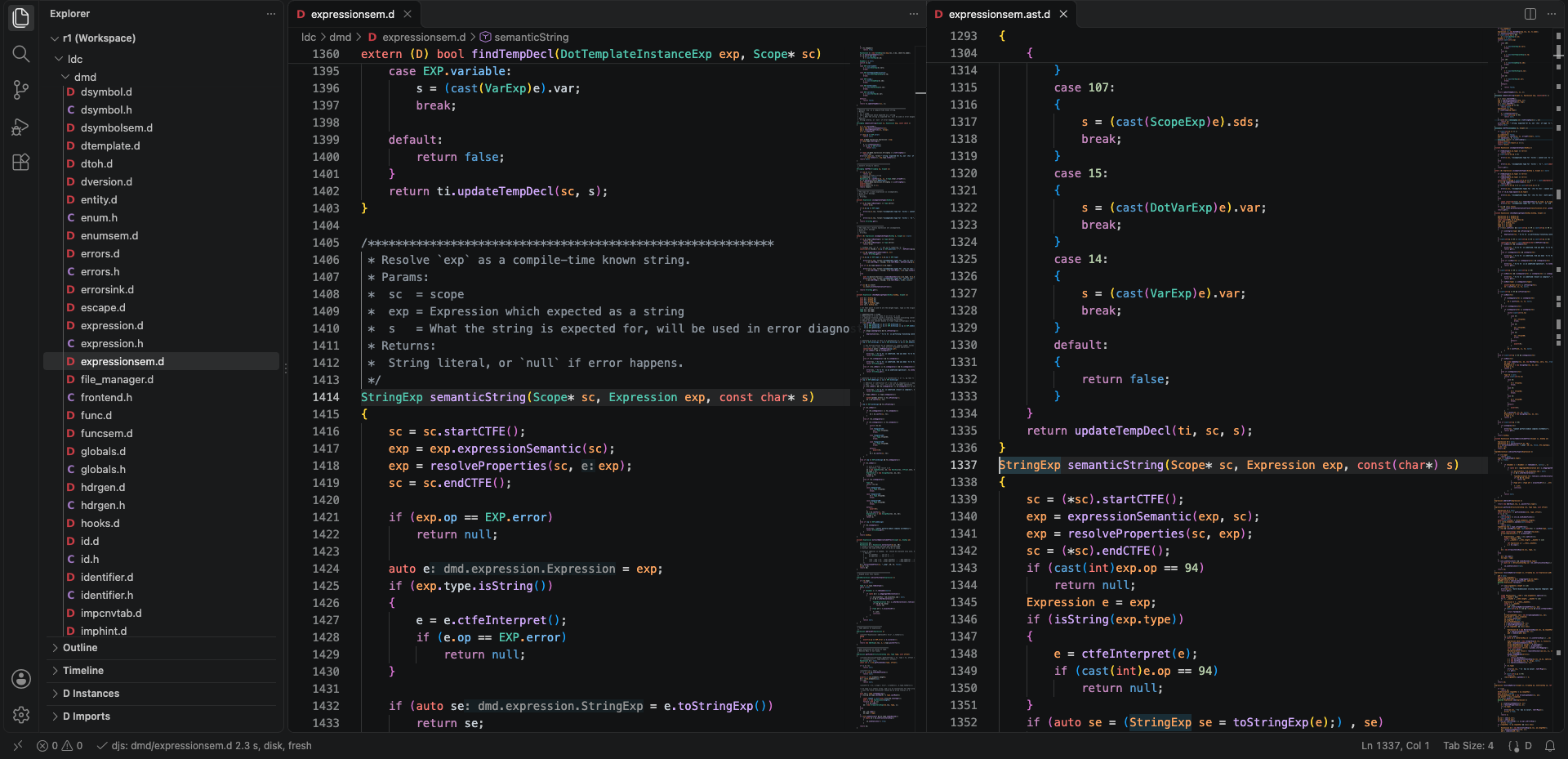Open the Source Control view icon
1568x759 pixels.
(21, 90)
